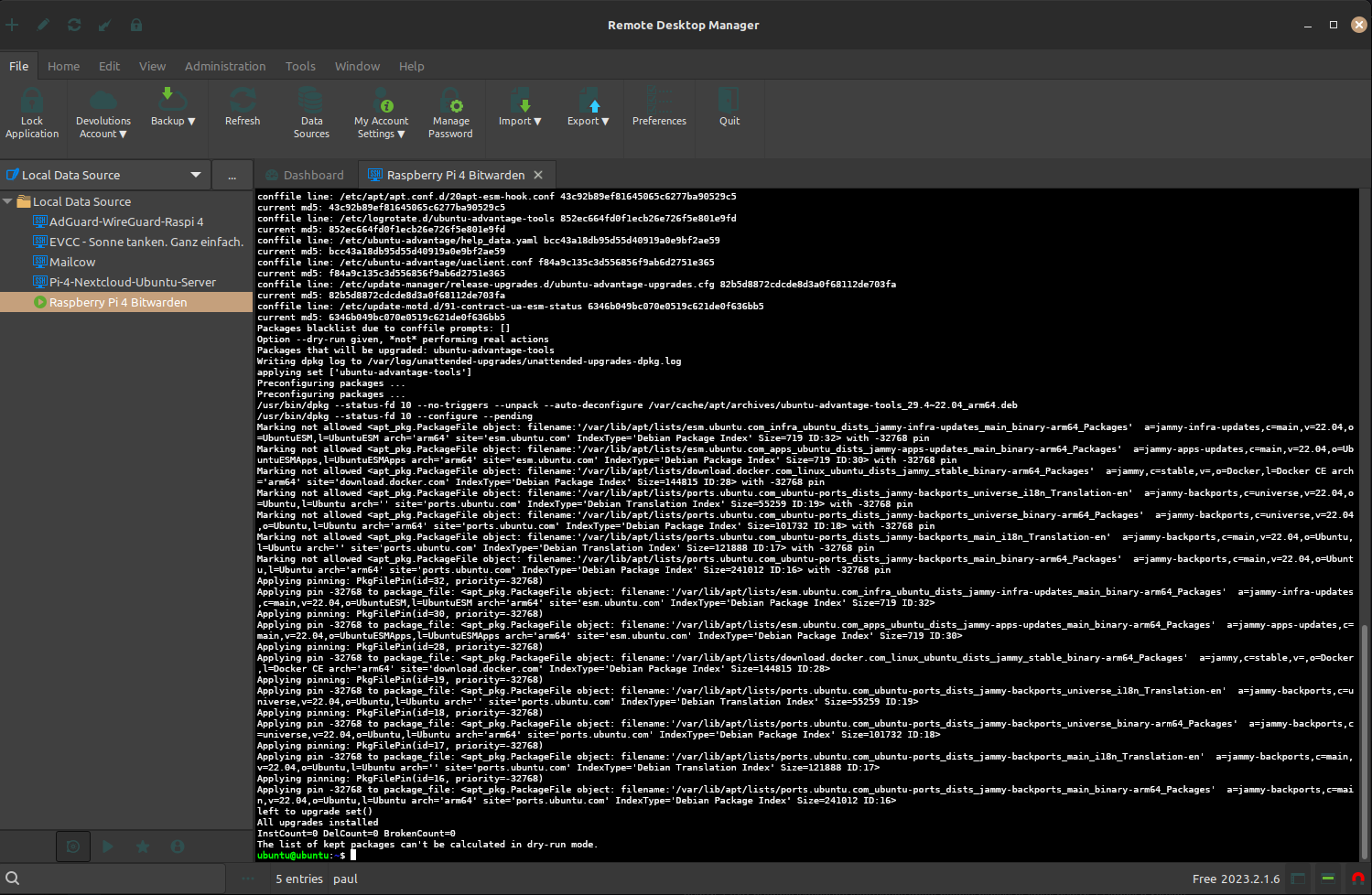
Task: Select Pi-4-Nextcloud-Ubuntu-Server entry
Action: [x=132, y=282]
